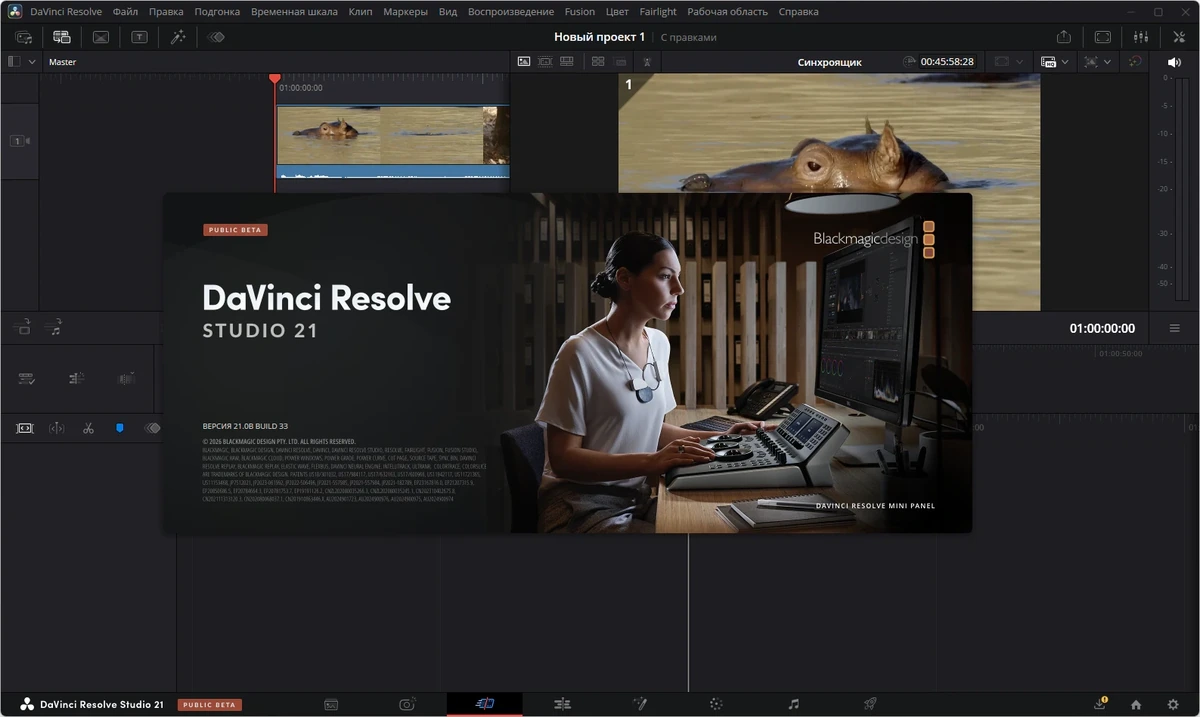
Task: Click the Новый проект 1 project title
Action: (x=599, y=37)
